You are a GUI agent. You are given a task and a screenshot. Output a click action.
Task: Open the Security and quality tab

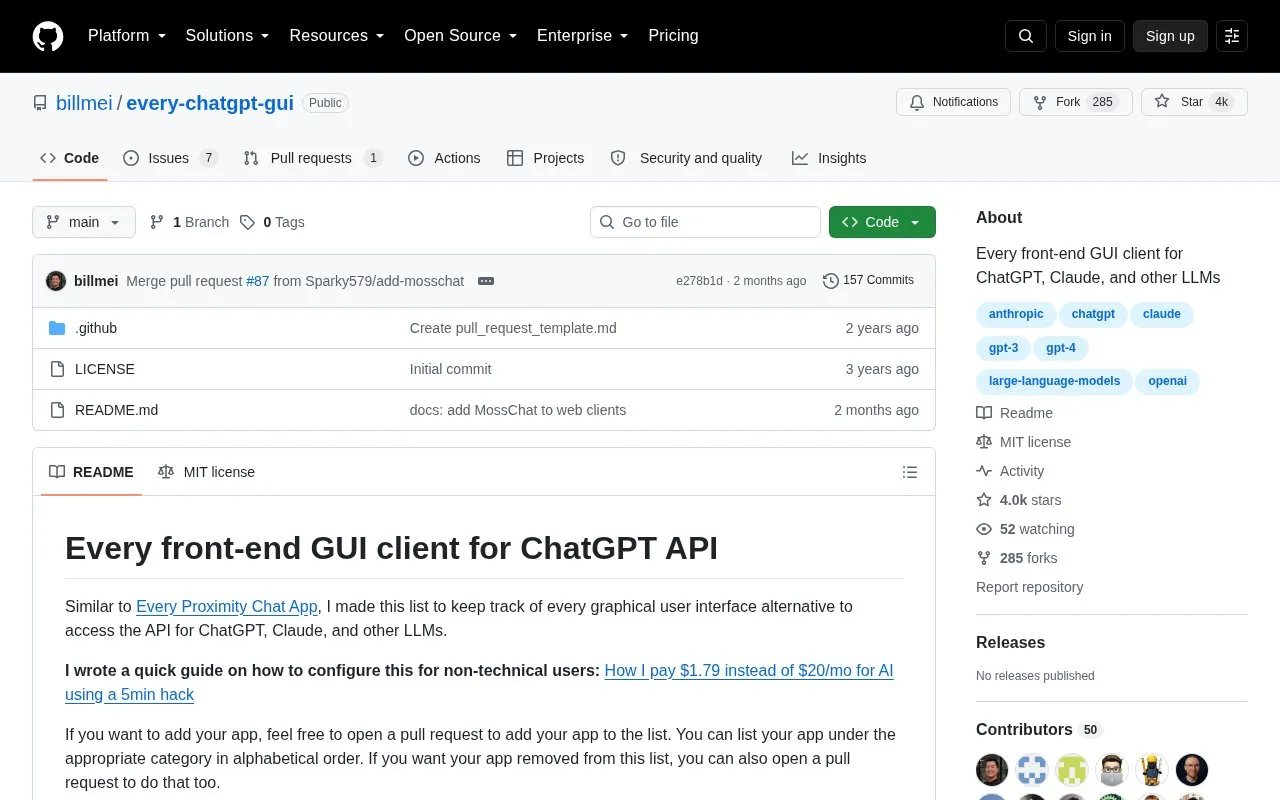click(686, 158)
